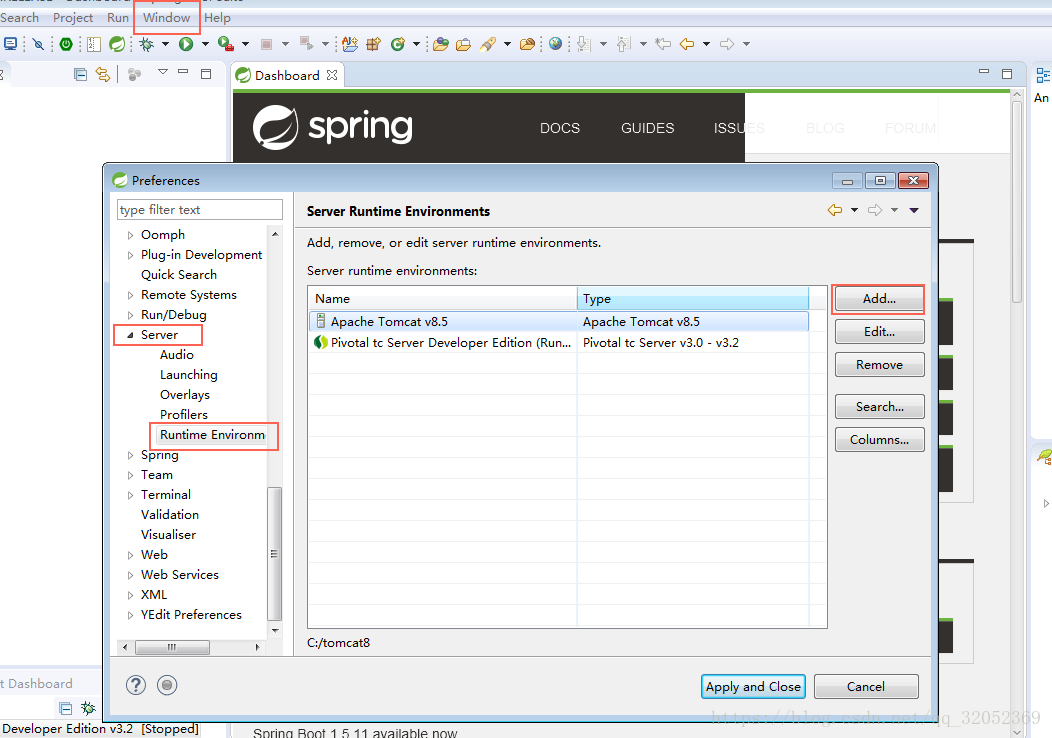Click the yellow Back arrow in main toolbar
The width and height of the screenshot is (1052, 738).
686,44
